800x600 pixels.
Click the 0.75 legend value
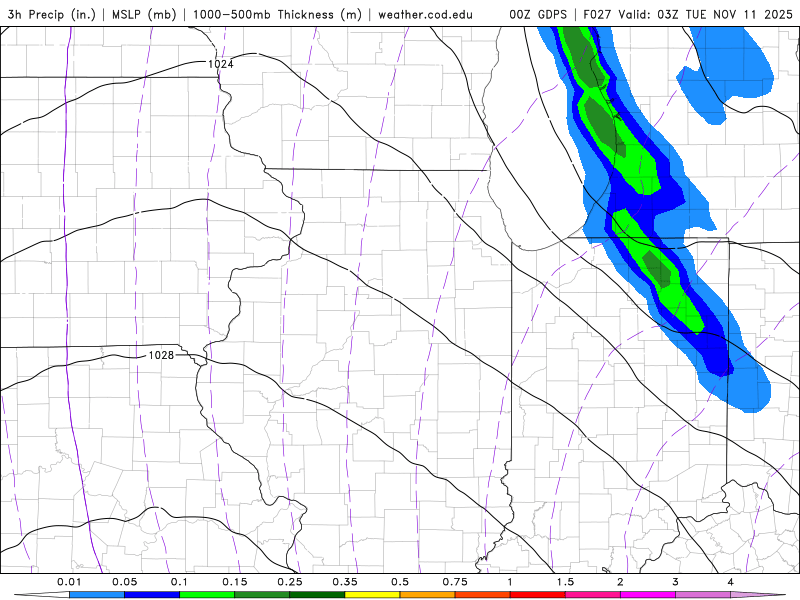click(455, 582)
